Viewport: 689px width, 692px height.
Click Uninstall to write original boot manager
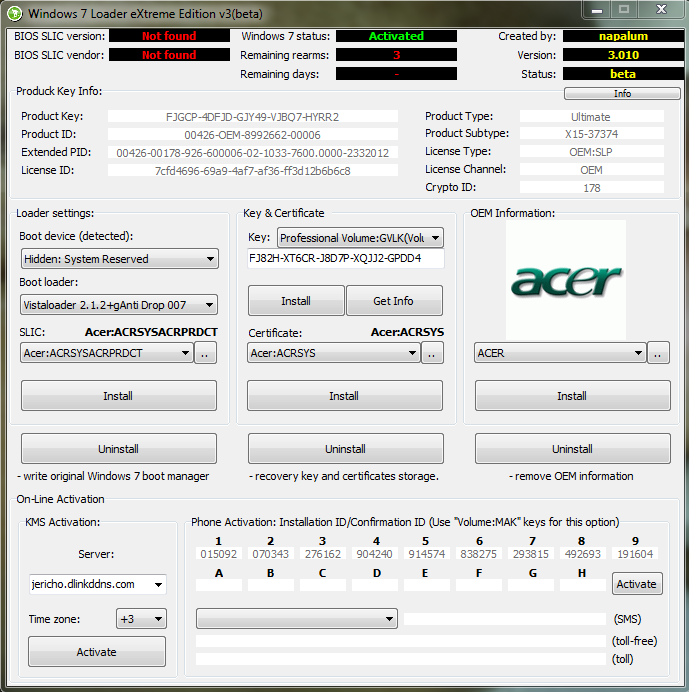pos(119,449)
